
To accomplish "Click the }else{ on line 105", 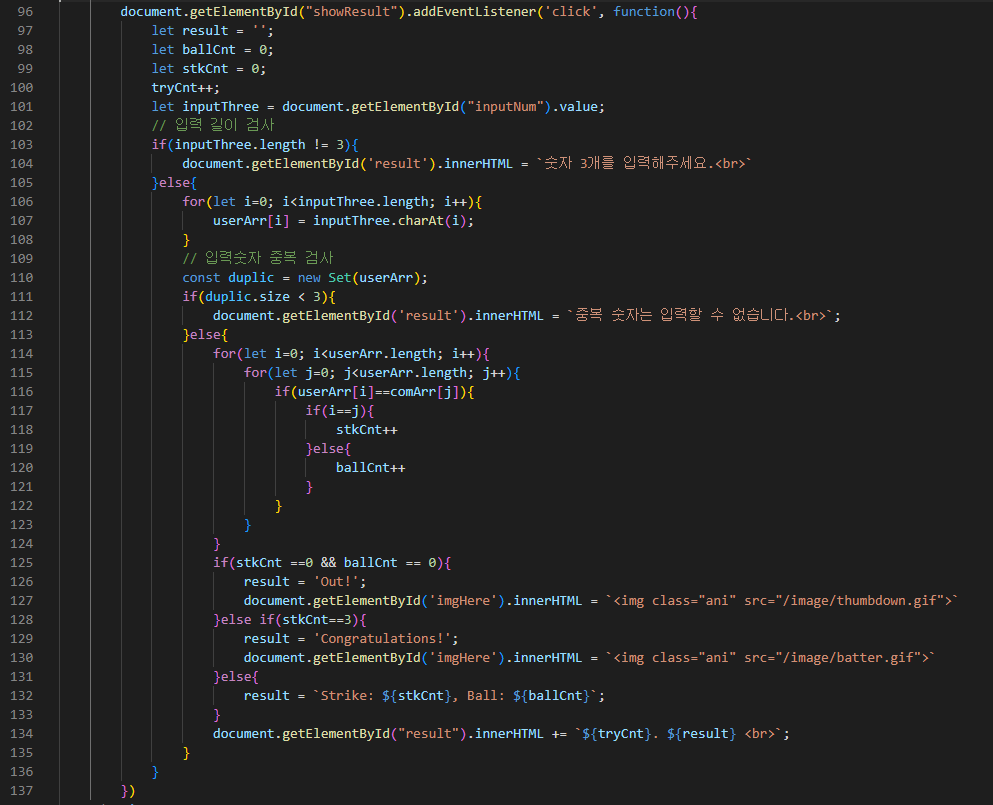I will 174,182.
